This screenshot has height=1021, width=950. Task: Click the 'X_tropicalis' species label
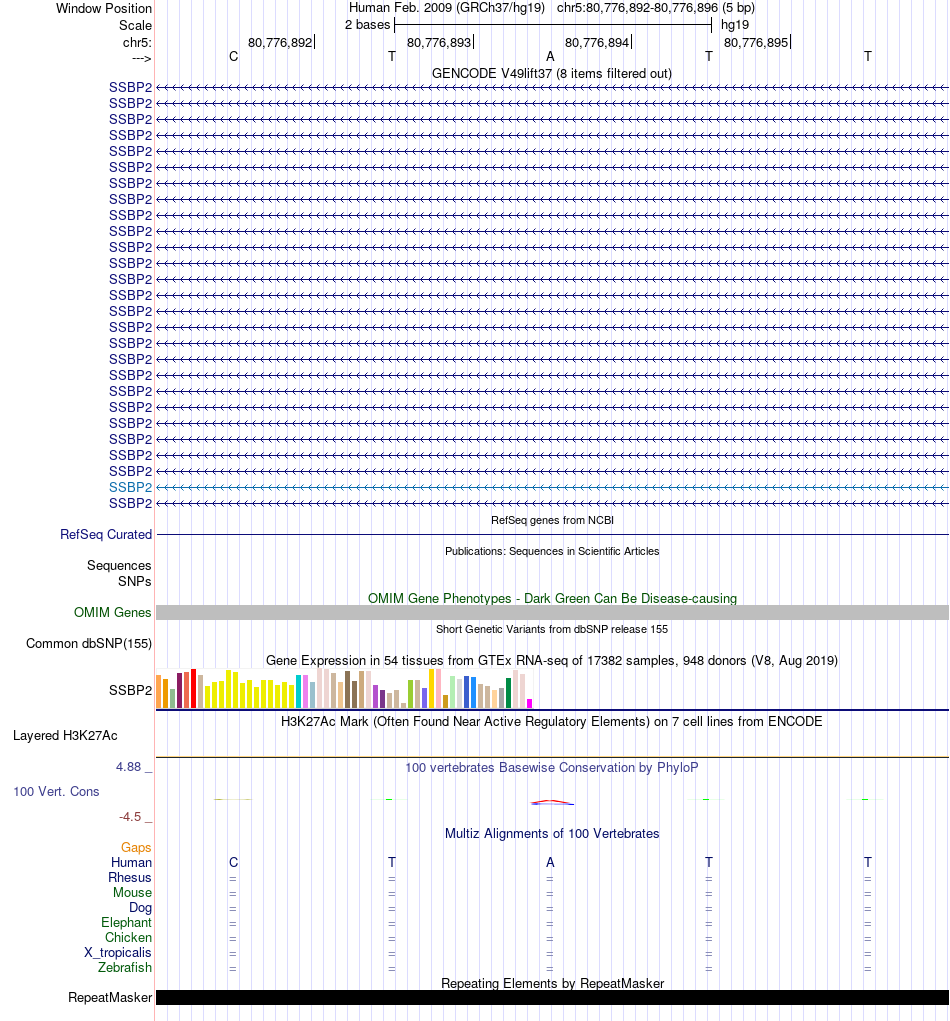tap(118, 953)
